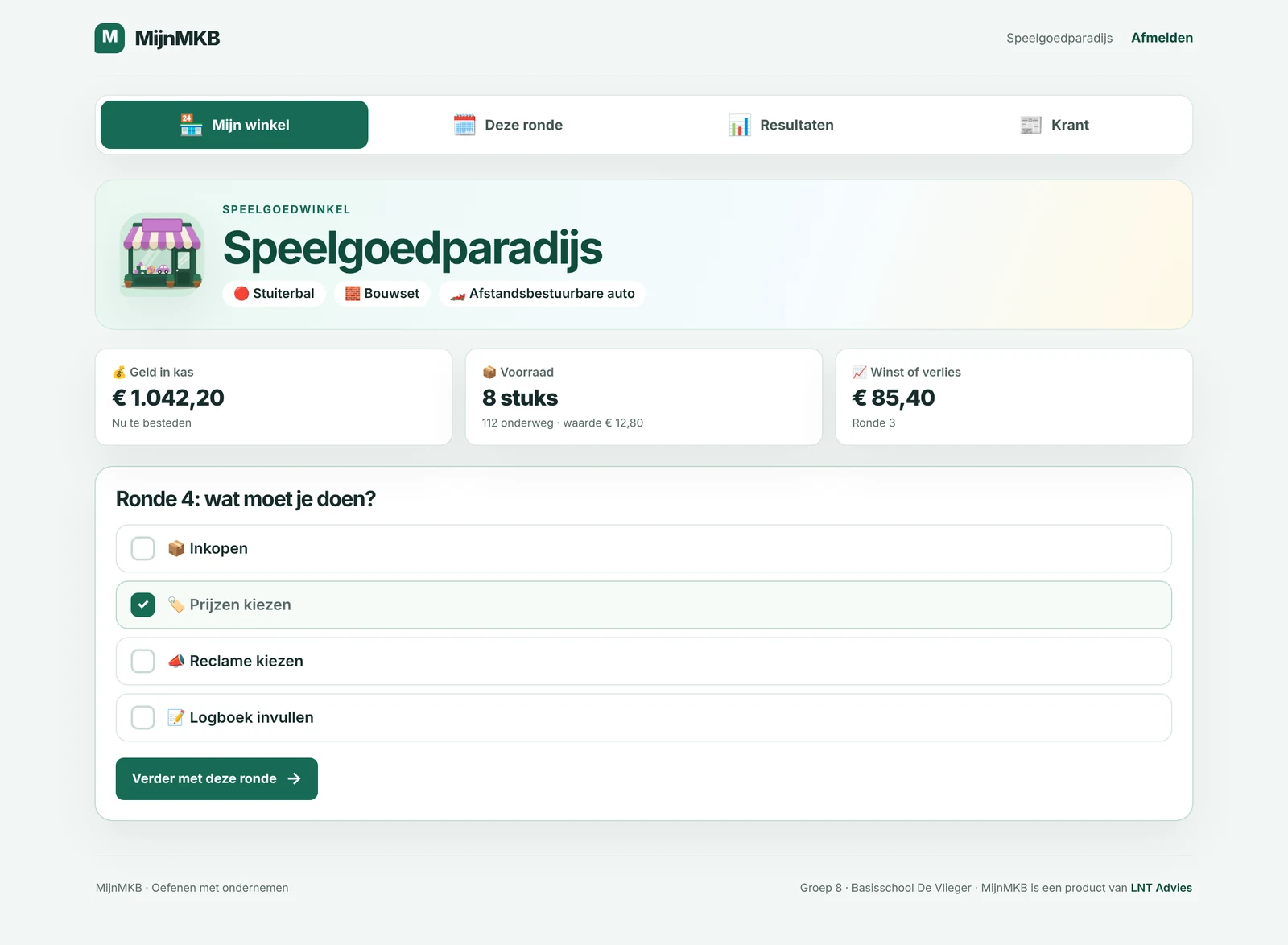The image size is (1288, 945).
Task: Click the calendar icon in Deze ronde tab
Action: [x=464, y=125]
